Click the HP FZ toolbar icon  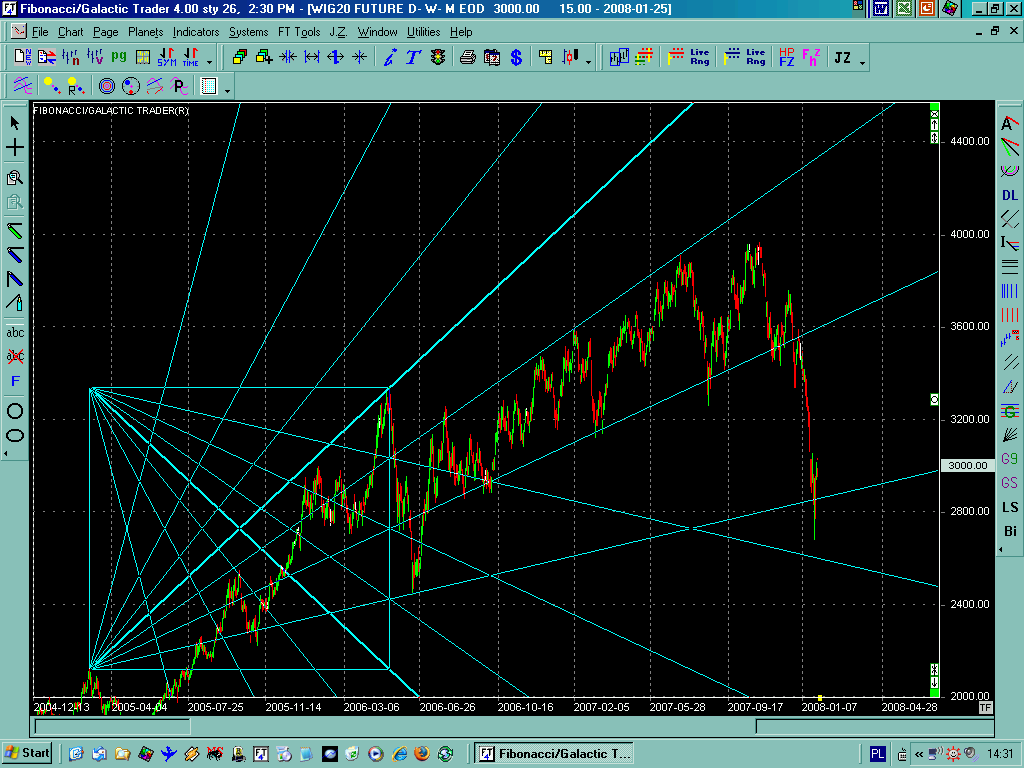pos(786,57)
